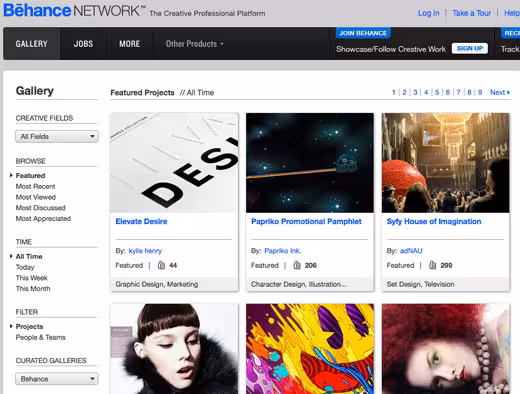Select Most Recent in Browse list
The width and height of the screenshot is (520, 394).
point(35,186)
